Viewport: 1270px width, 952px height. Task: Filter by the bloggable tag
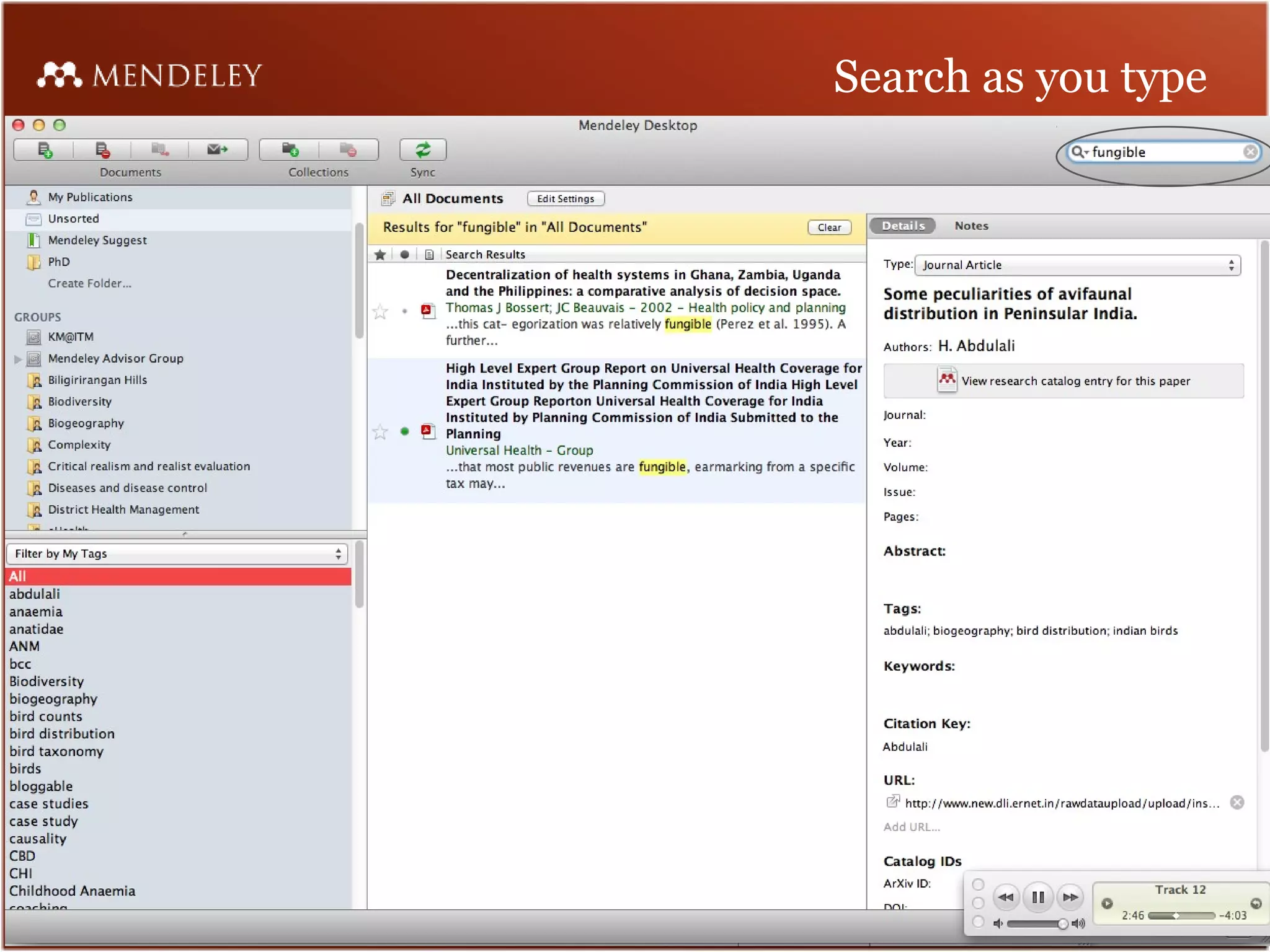[x=41, y=786]
